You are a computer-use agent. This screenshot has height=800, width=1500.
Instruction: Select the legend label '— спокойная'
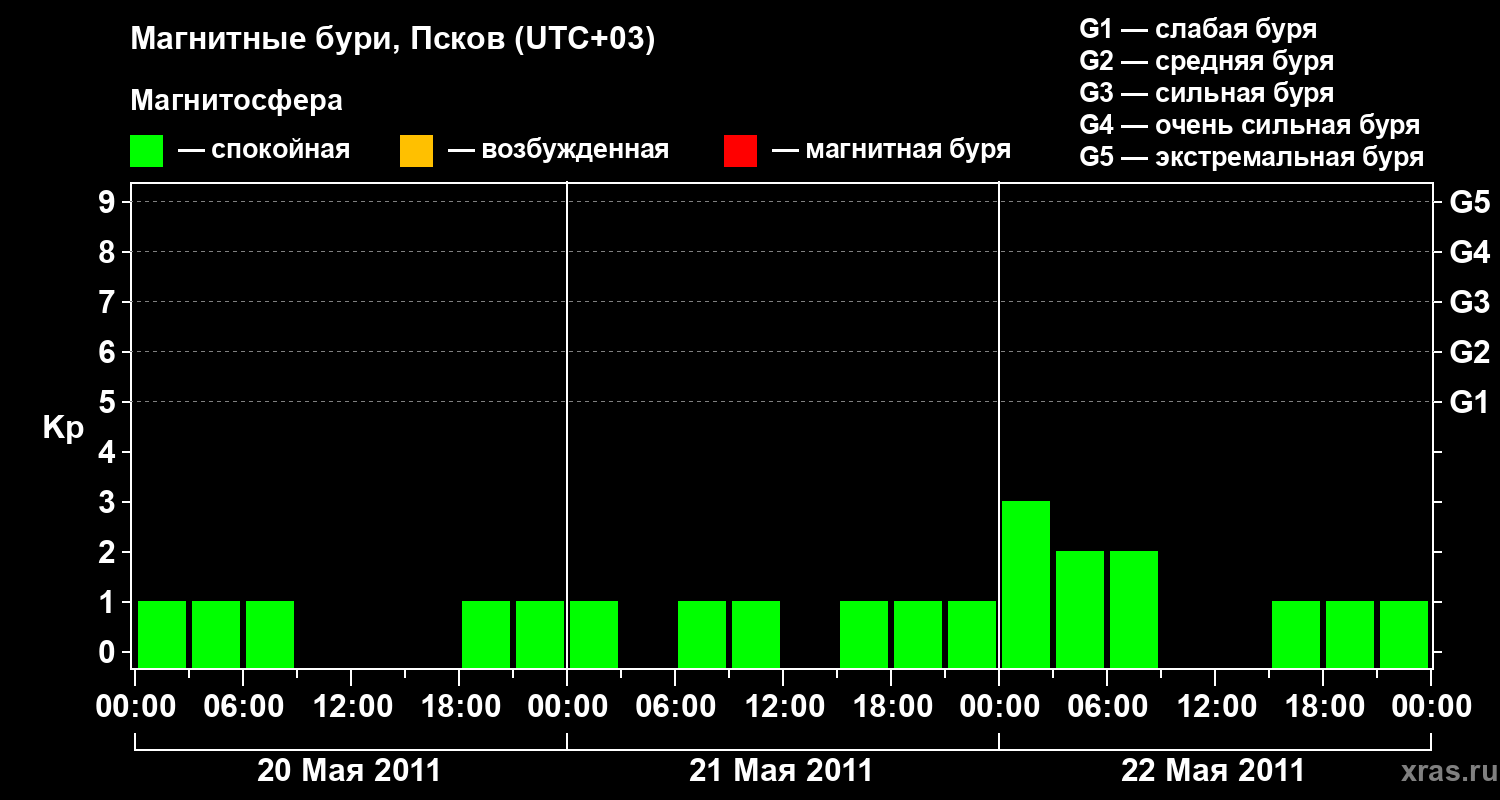[x=264, y=150]
